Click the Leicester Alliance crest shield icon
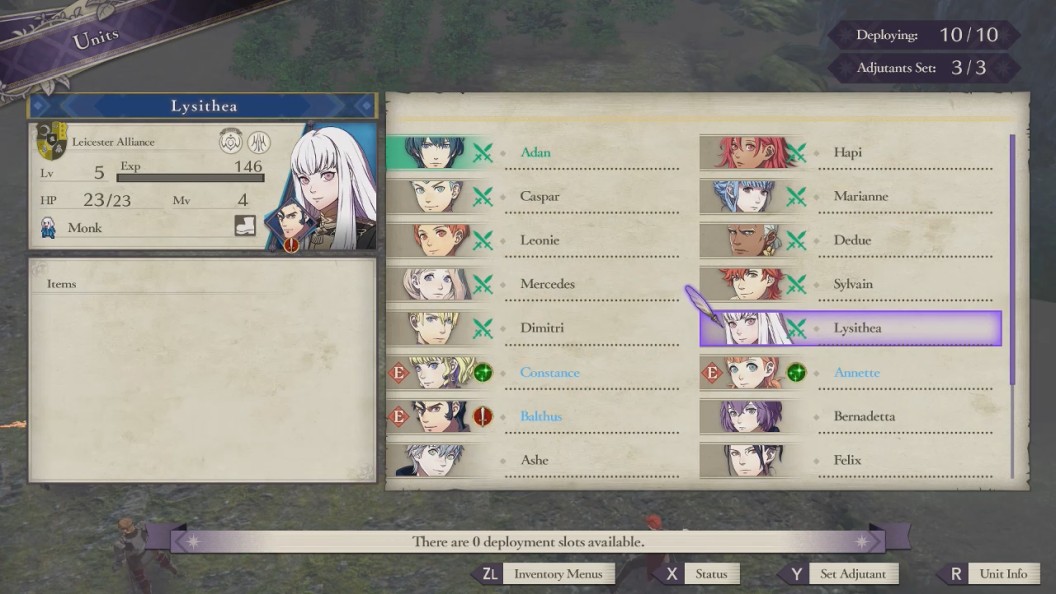1056x594 pixels. coord(52,140)
